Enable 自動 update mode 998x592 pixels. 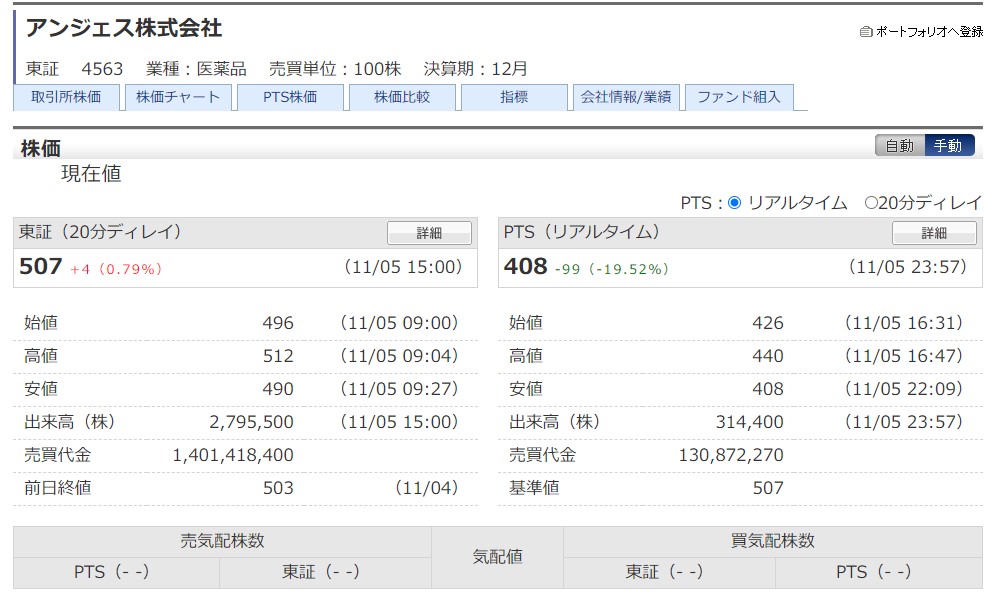900,146
